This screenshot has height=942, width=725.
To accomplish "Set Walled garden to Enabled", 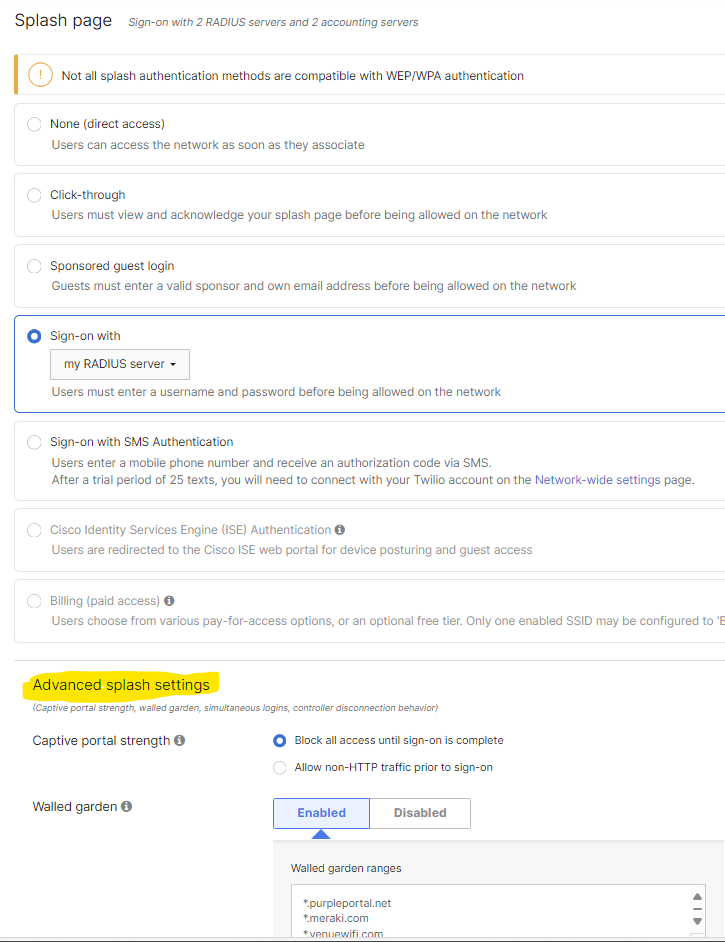I will point(321,813).
